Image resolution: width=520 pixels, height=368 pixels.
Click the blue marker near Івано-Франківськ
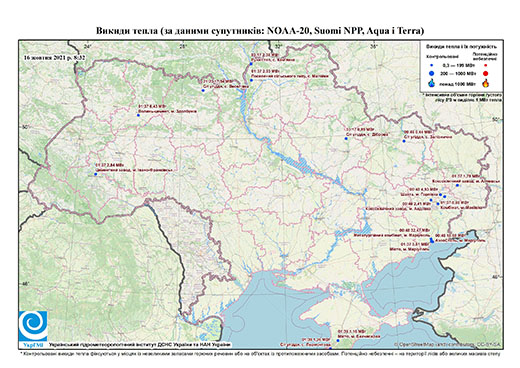[96, 174]
